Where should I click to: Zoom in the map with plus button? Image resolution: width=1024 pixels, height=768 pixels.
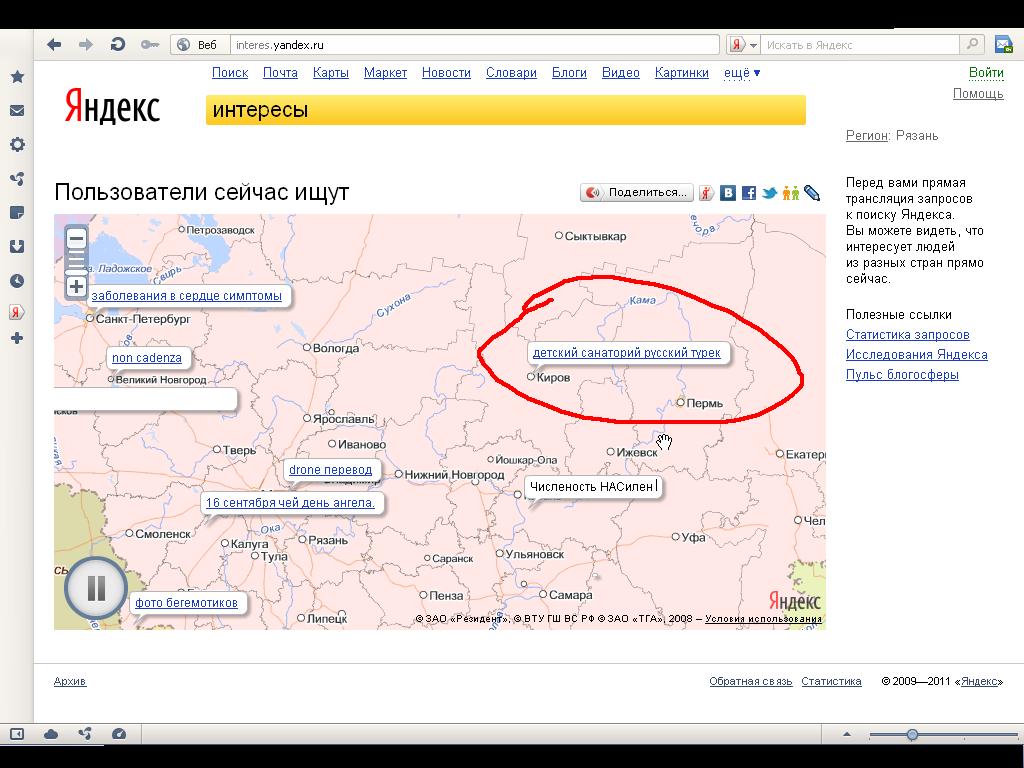tap(76, 287)
